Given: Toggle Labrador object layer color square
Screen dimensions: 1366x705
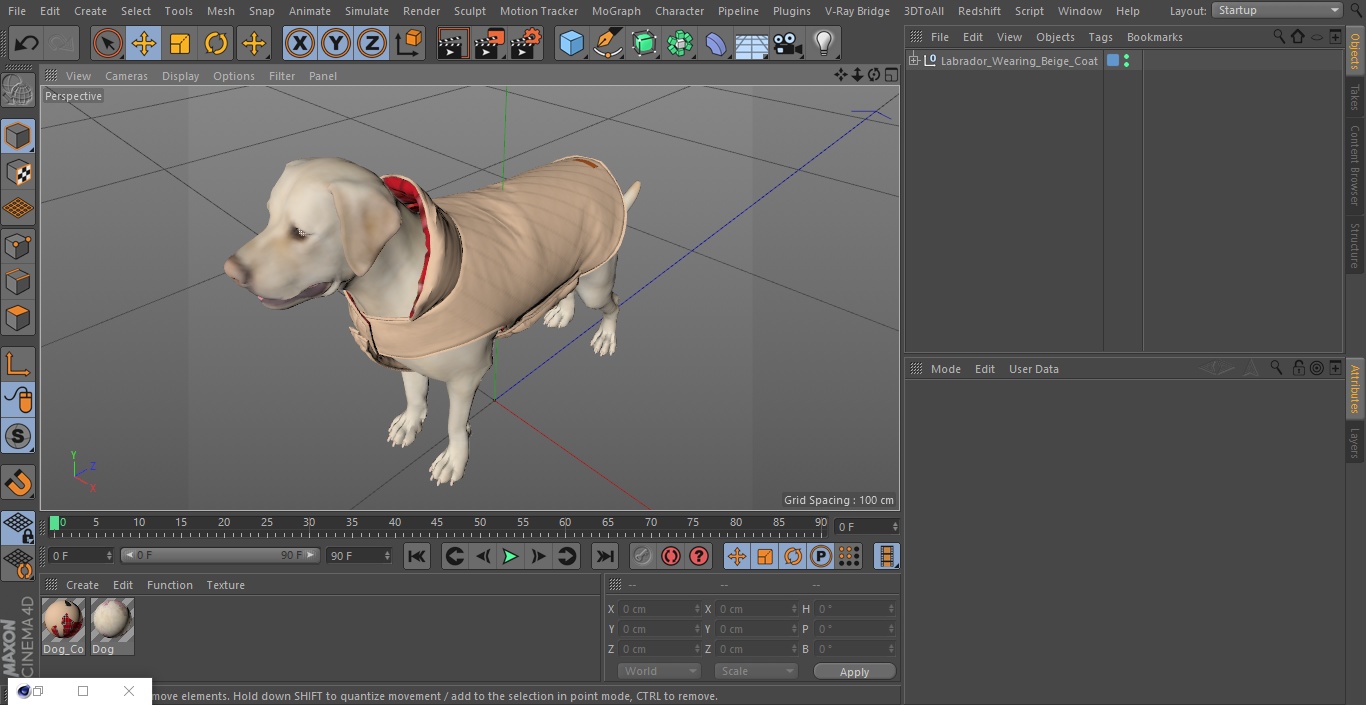Looking at the screenshot, I should pyautogui.click(x=1112, y=61).
